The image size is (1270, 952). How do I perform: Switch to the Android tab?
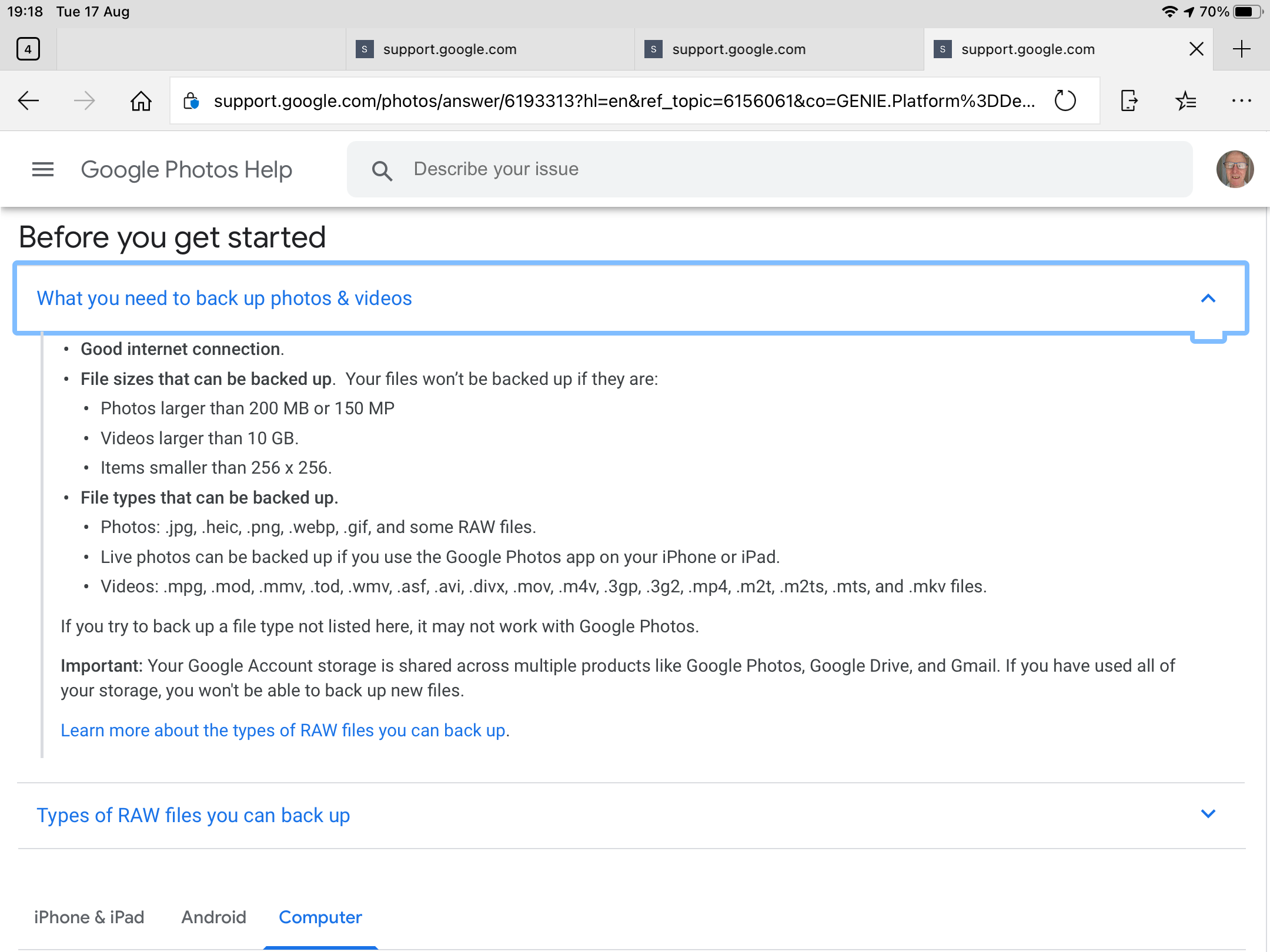(213, 917)
